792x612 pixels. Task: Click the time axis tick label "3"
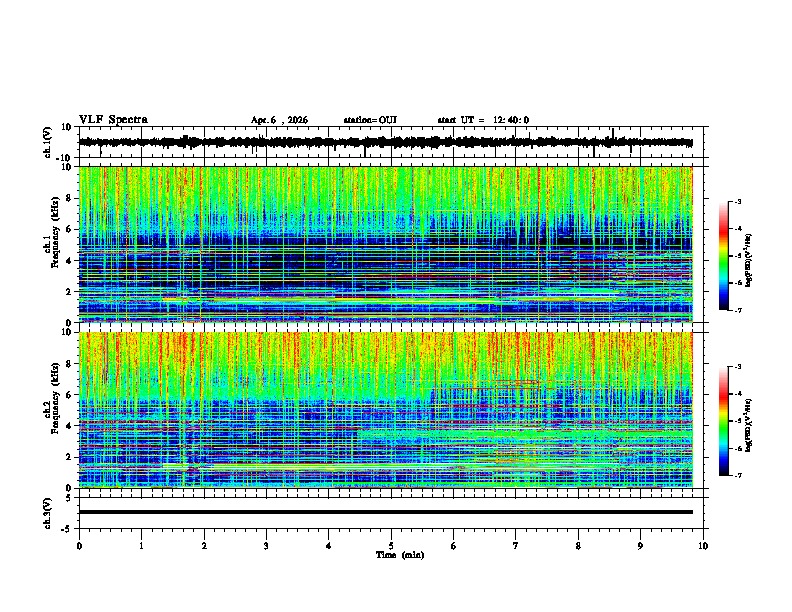coord(266,546)
